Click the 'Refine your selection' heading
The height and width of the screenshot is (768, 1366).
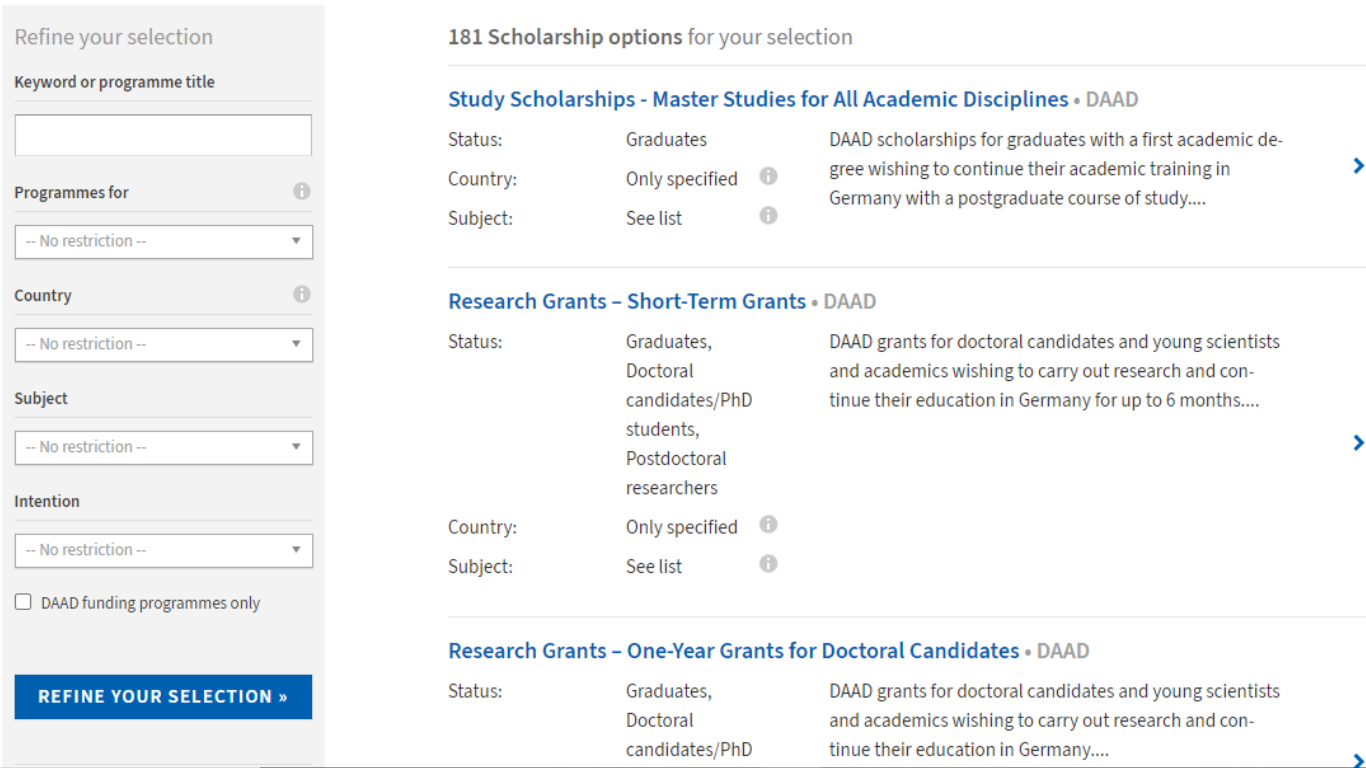113,37
